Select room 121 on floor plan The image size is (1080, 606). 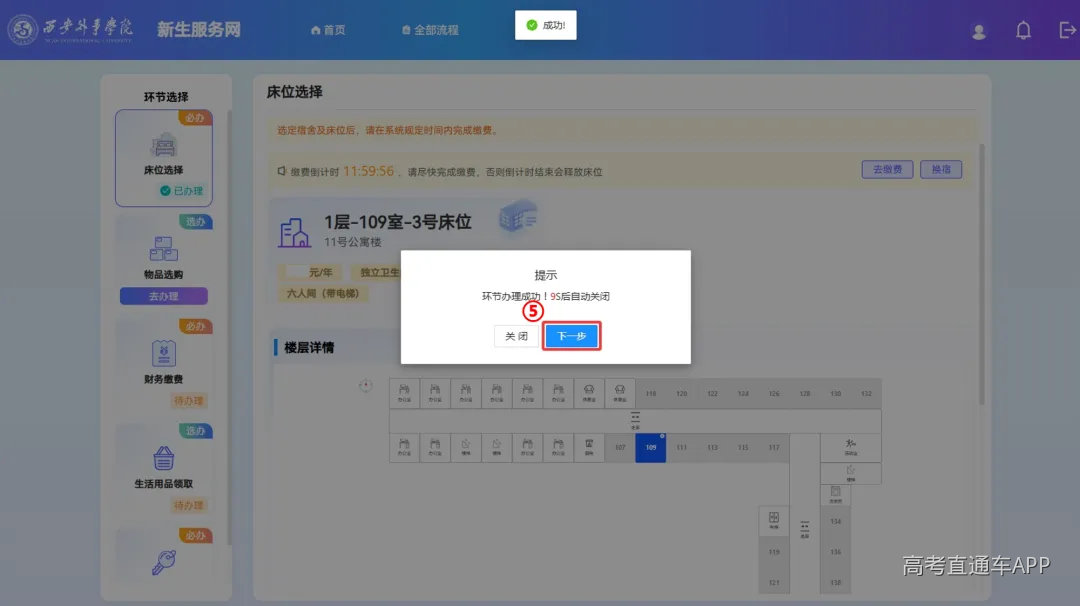pos(773,583)
